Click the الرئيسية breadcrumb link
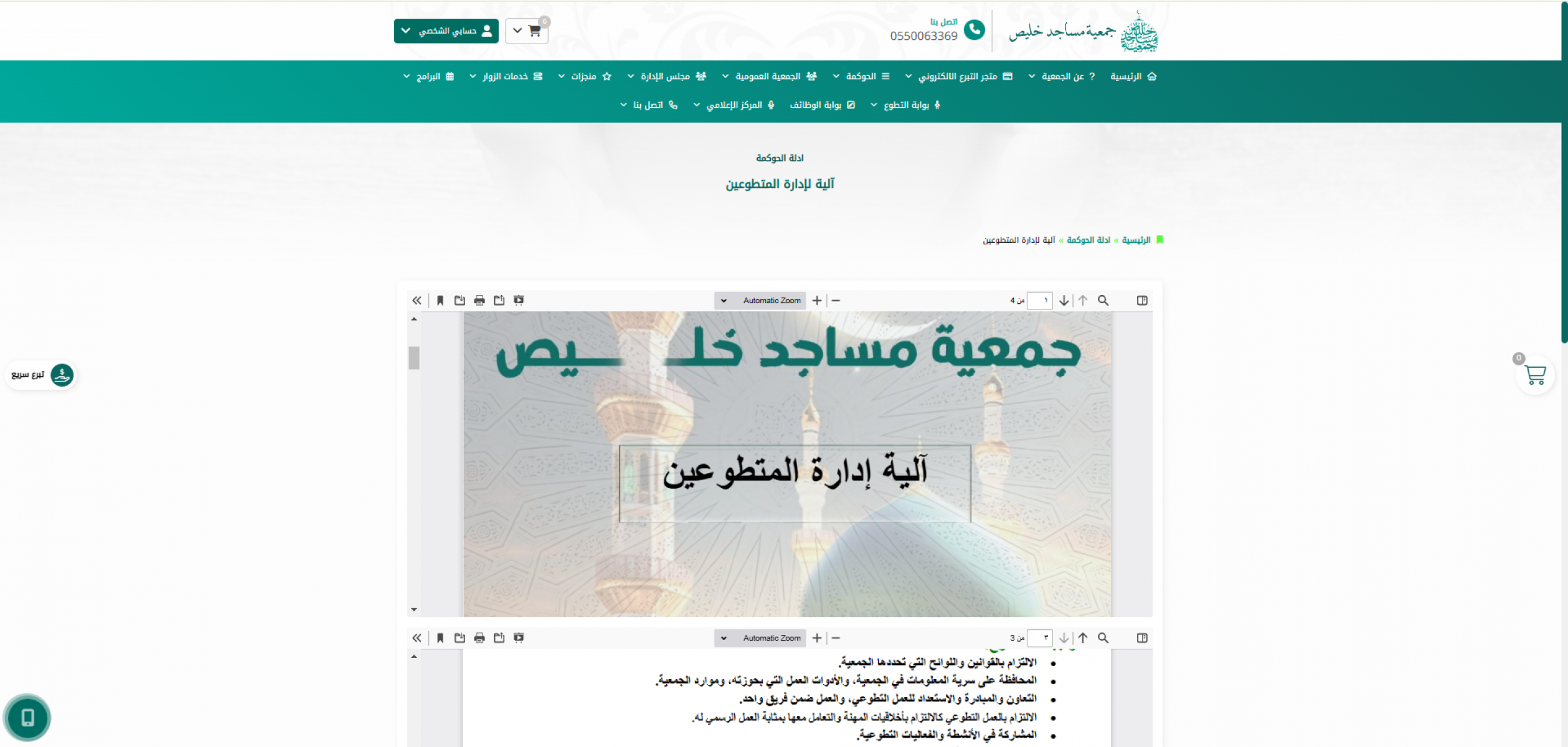The width and height of the screenshot is (1568, 747). coord(1136,240)
